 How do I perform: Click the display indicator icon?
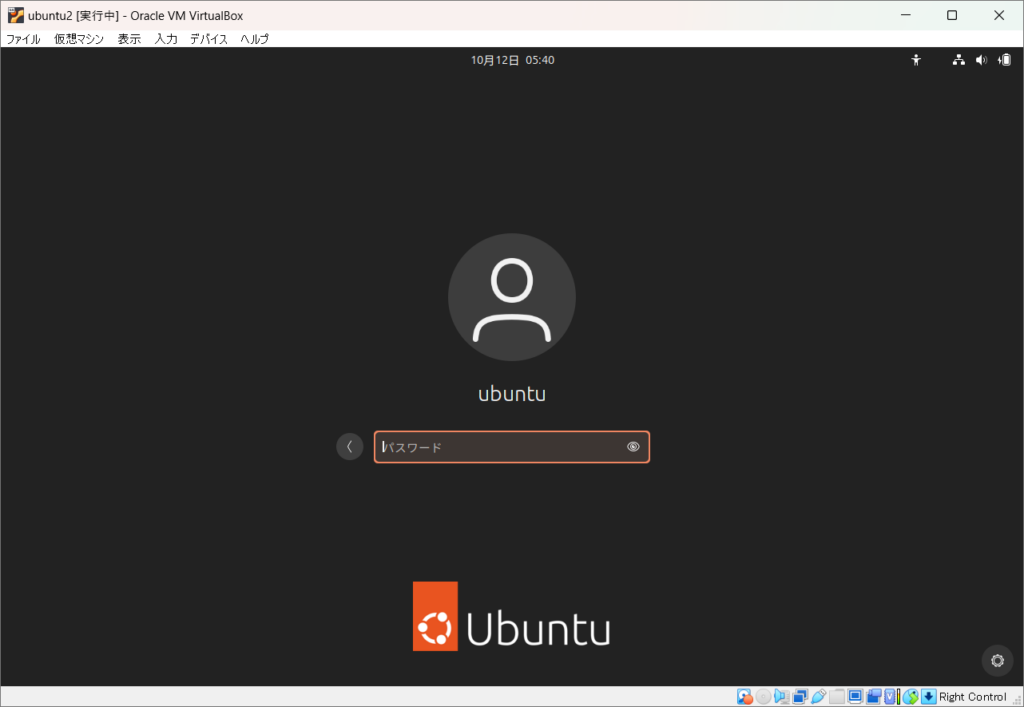855,696
